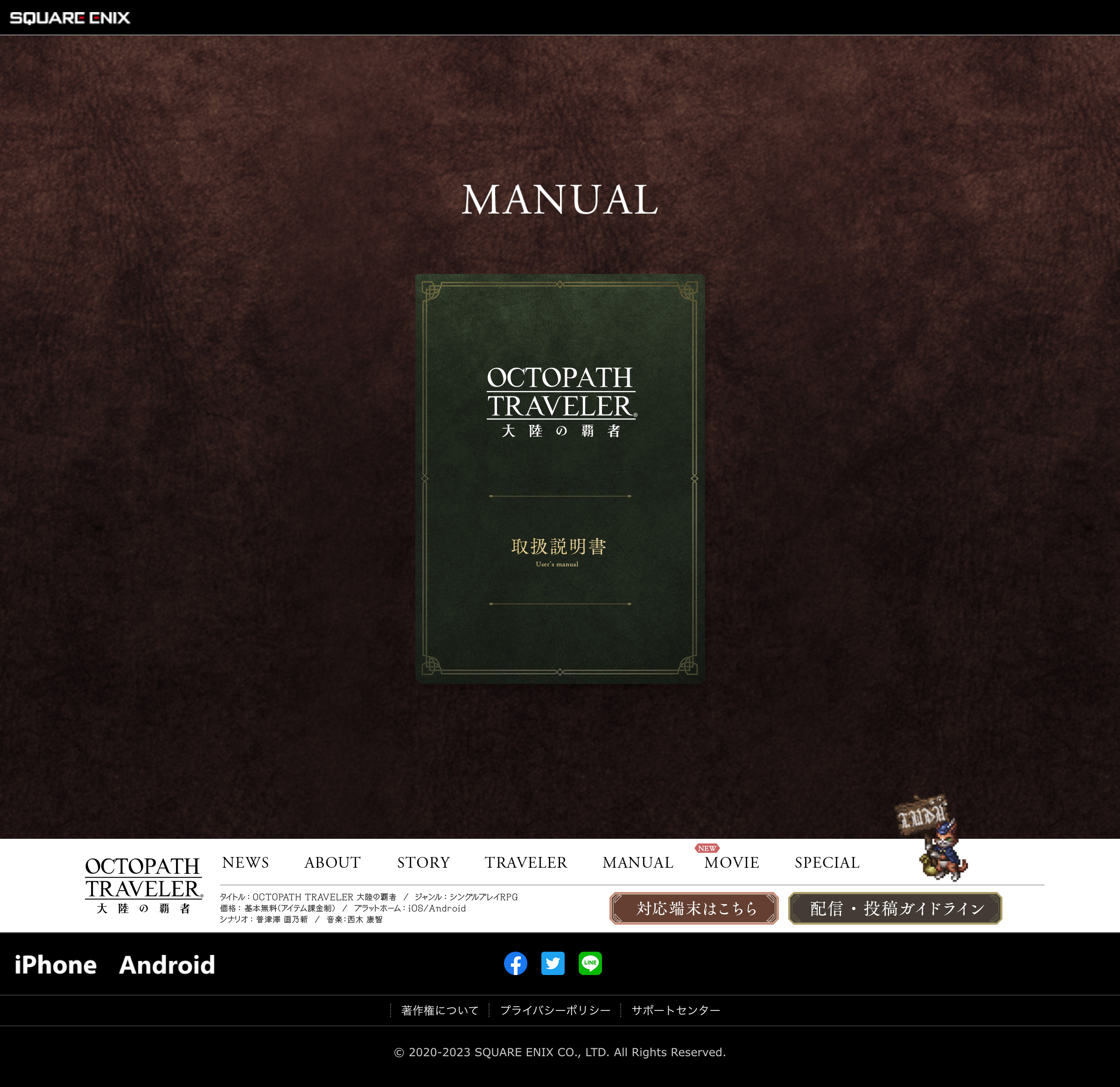Open the NEWS menu item

click(245, 863)
